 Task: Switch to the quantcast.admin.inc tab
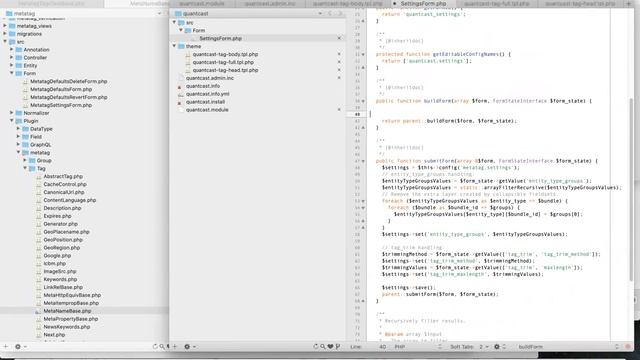click(x=270, y=3)
